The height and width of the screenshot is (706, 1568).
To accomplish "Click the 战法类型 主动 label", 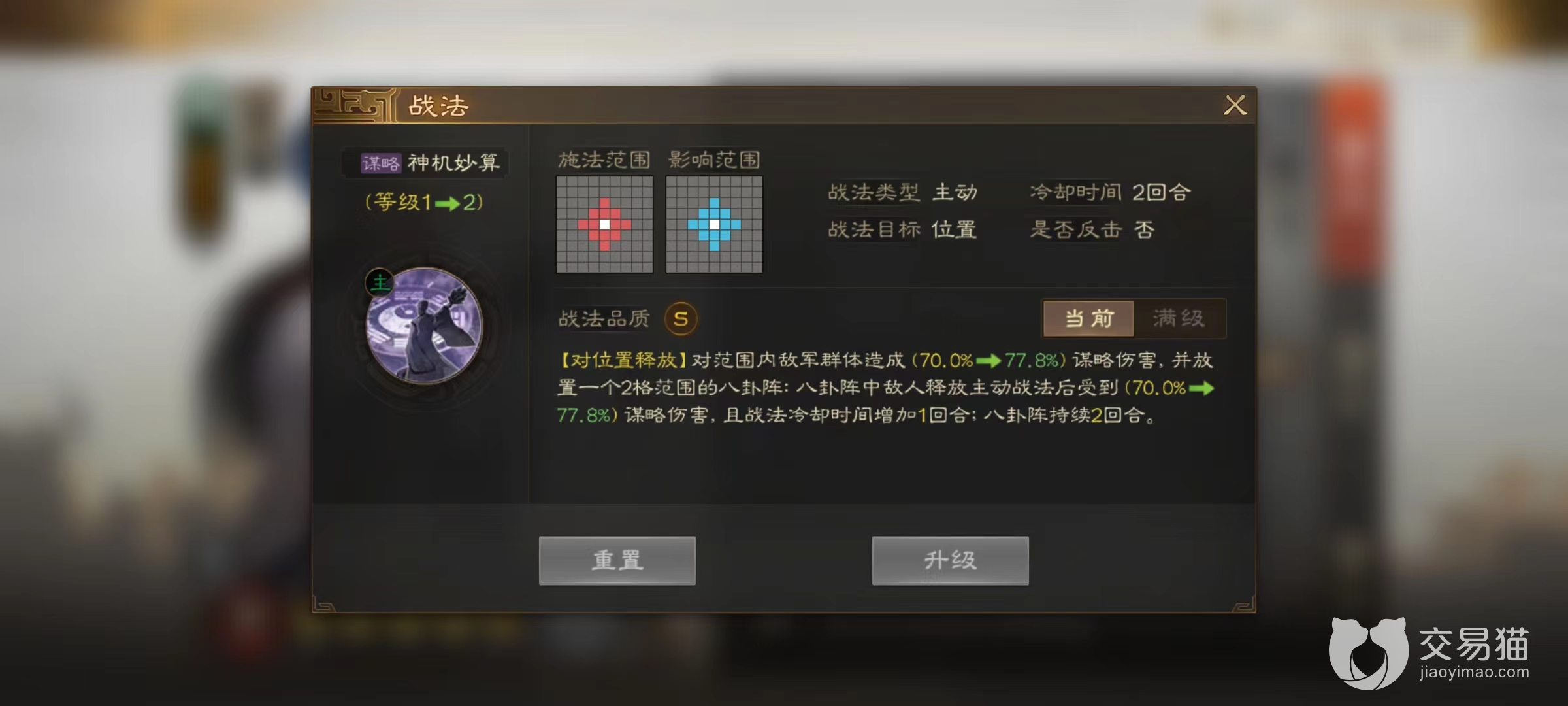I will (902, 192).
